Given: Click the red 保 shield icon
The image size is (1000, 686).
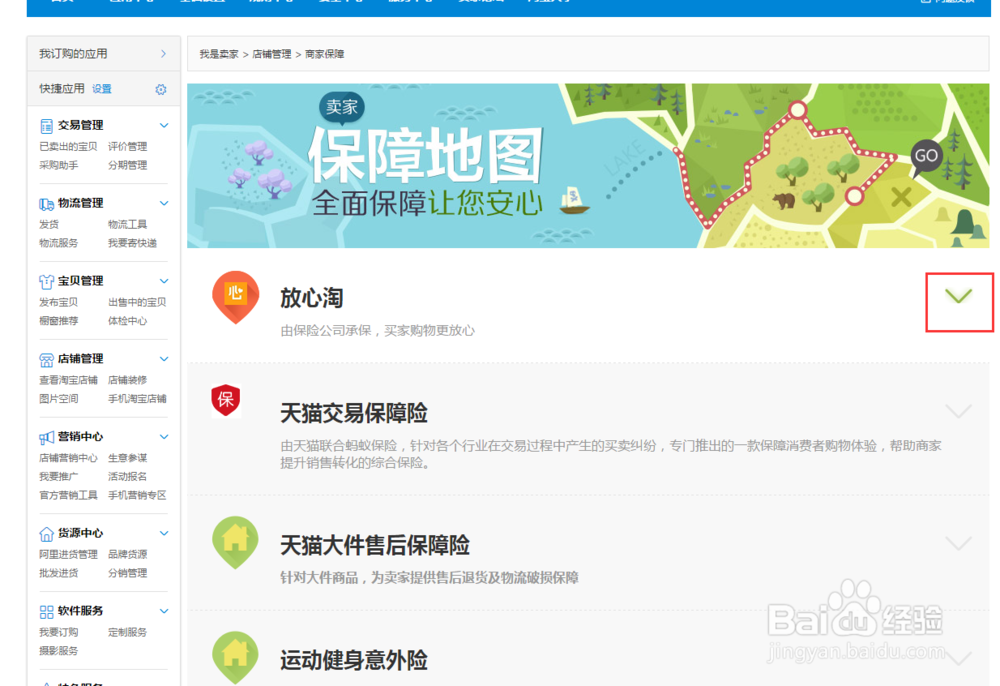Looking at the screenshot, I should coord(226,400).
